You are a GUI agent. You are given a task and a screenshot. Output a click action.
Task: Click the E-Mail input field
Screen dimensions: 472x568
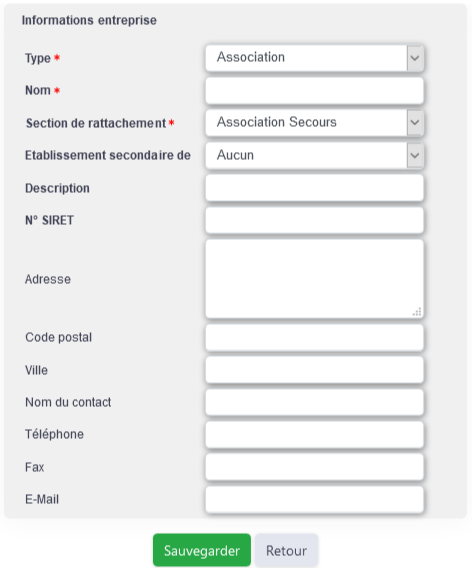(314, 500)
